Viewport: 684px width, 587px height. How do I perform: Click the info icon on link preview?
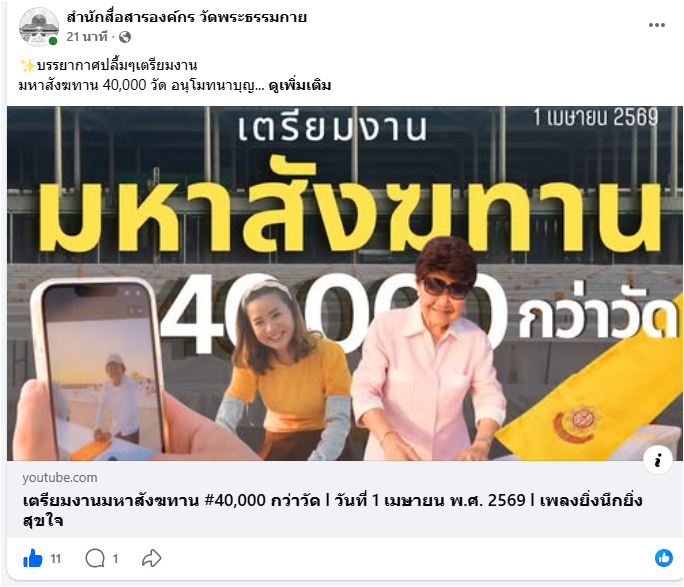(657, 460)
